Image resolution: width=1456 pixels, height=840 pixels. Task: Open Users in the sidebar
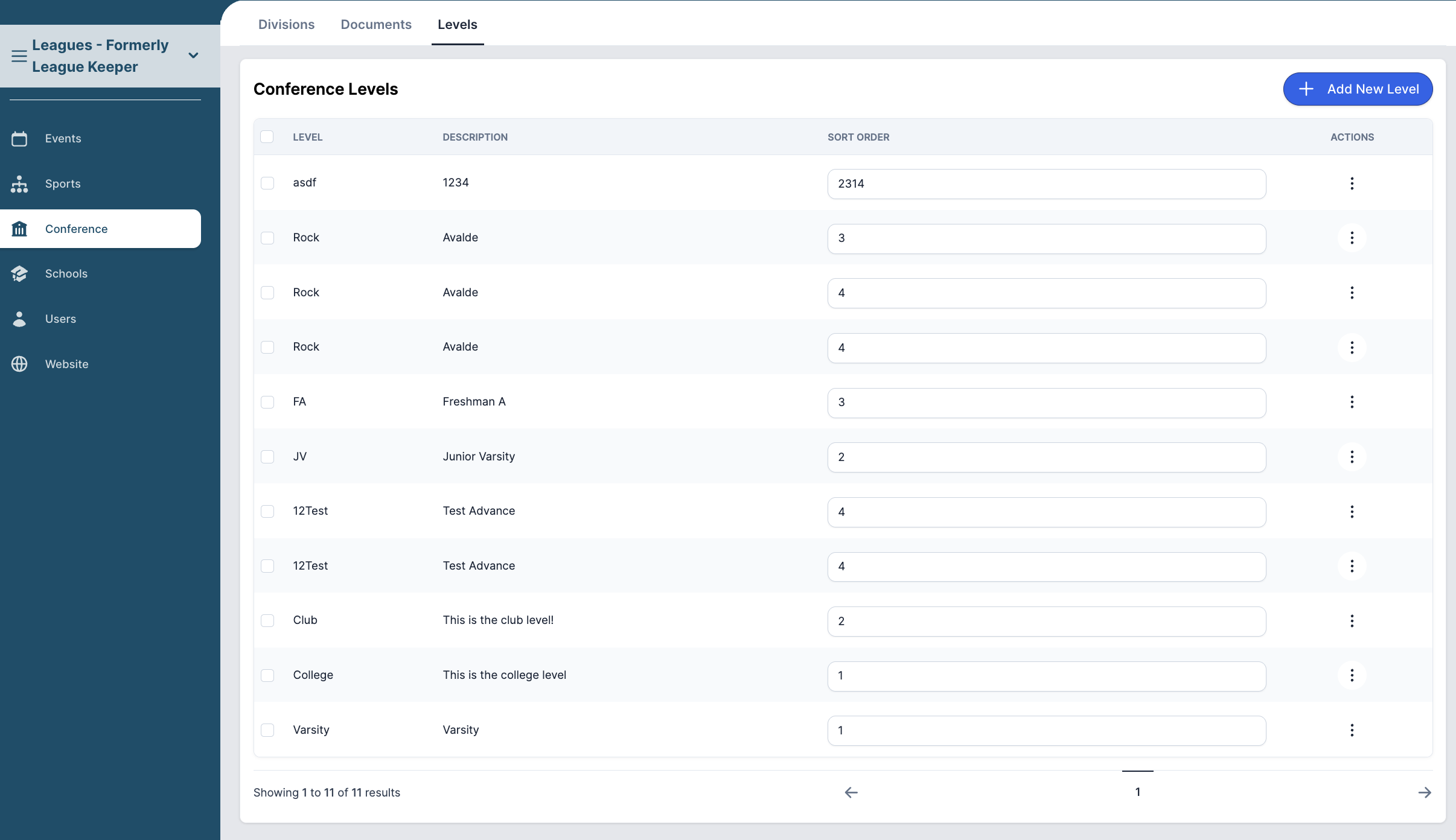100,319
